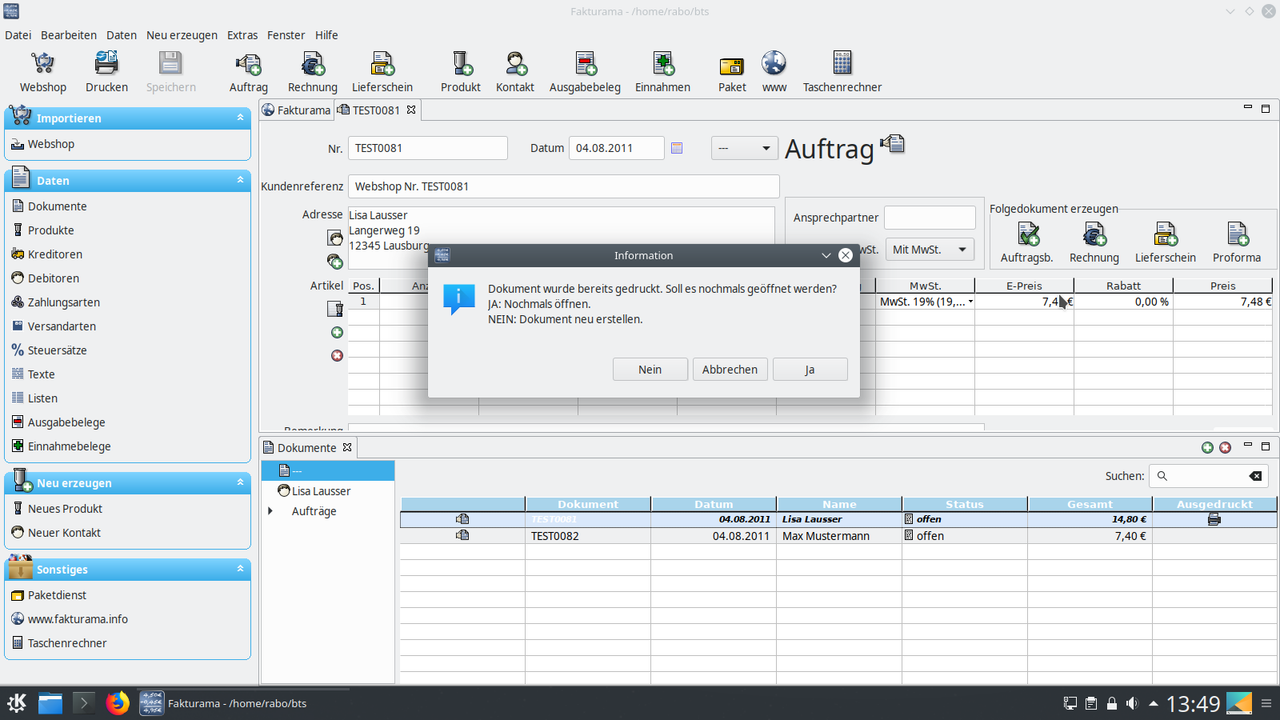Collapse the Neu erzeugen sidebar section
Viewport: 1280px width, 720px height.
pos(240,483)
